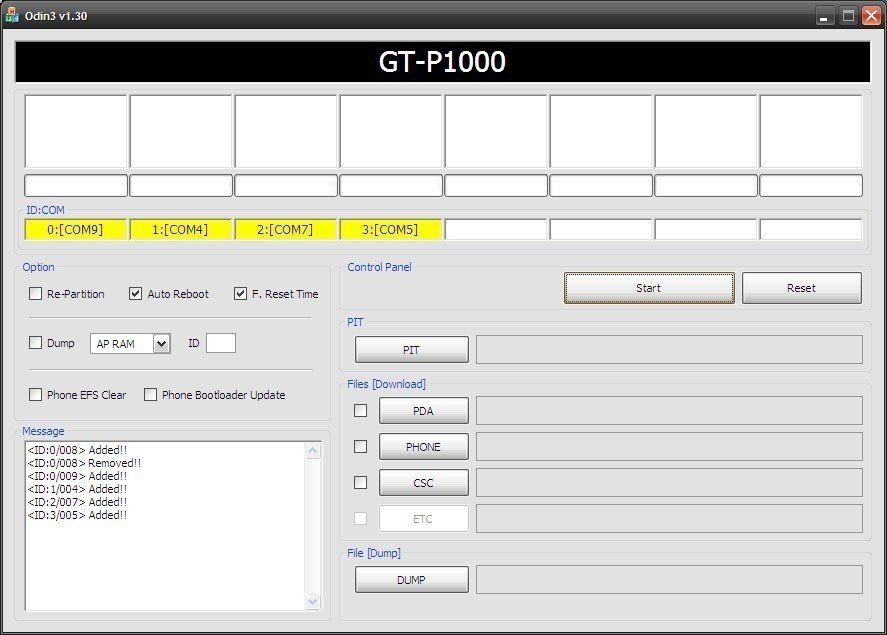Select the yellow 0:[COM9] port slot
Screen dimensions: 887x635
coord(75,230)
